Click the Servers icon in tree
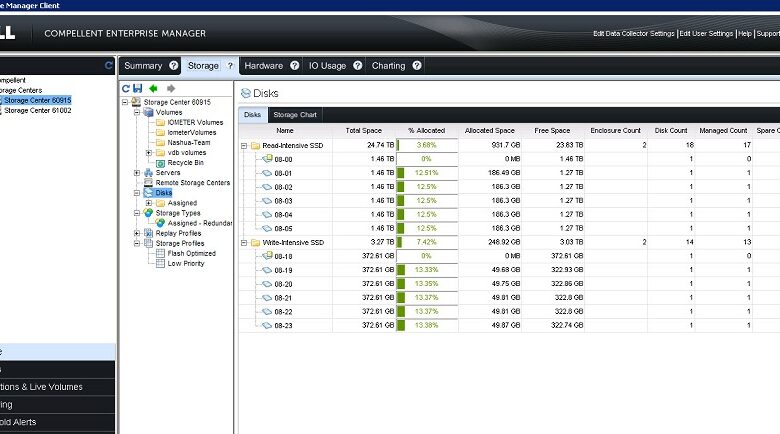 (x=148, y=173)
